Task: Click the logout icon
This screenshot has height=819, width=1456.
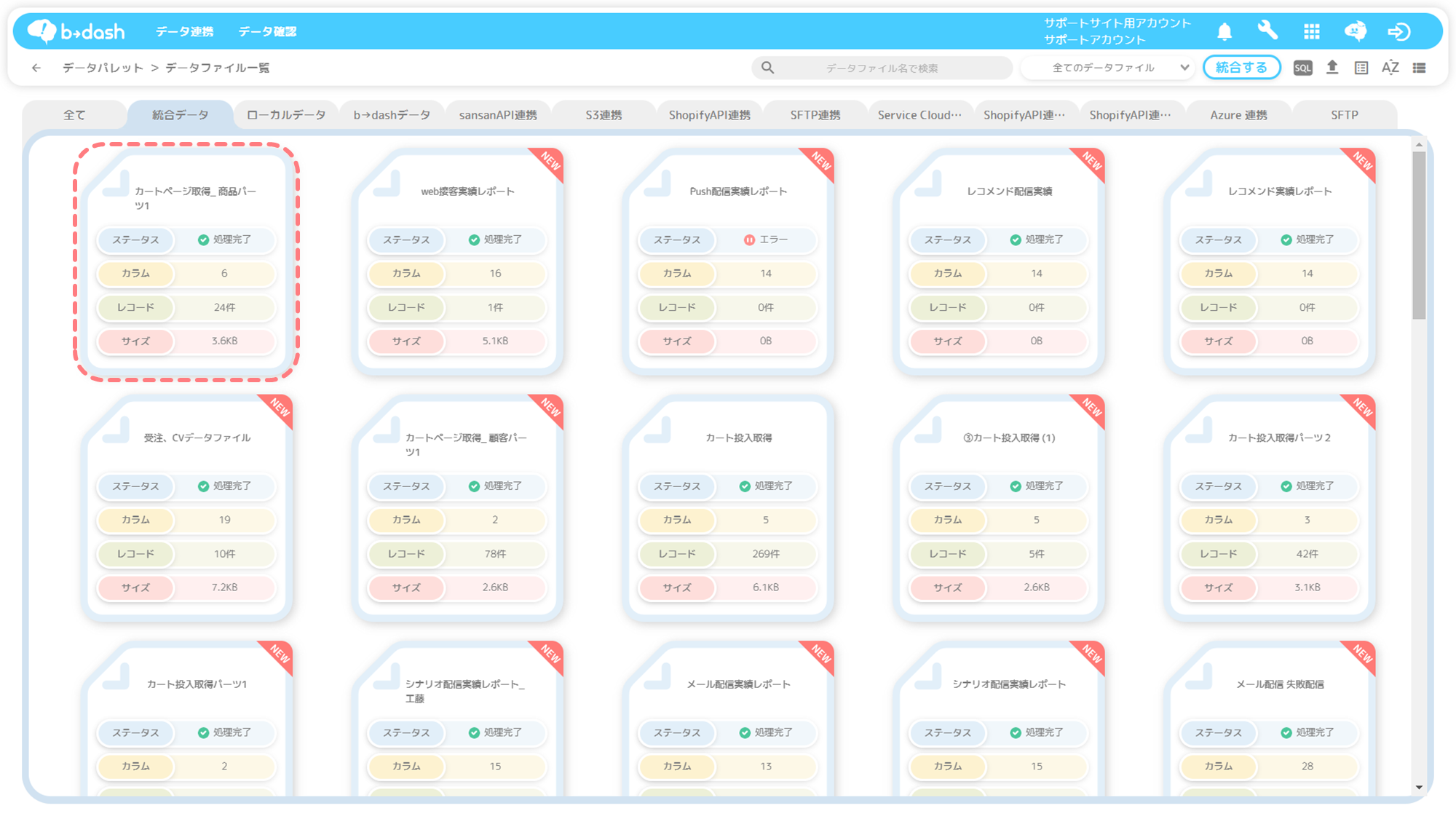Action: (1399, 31)
